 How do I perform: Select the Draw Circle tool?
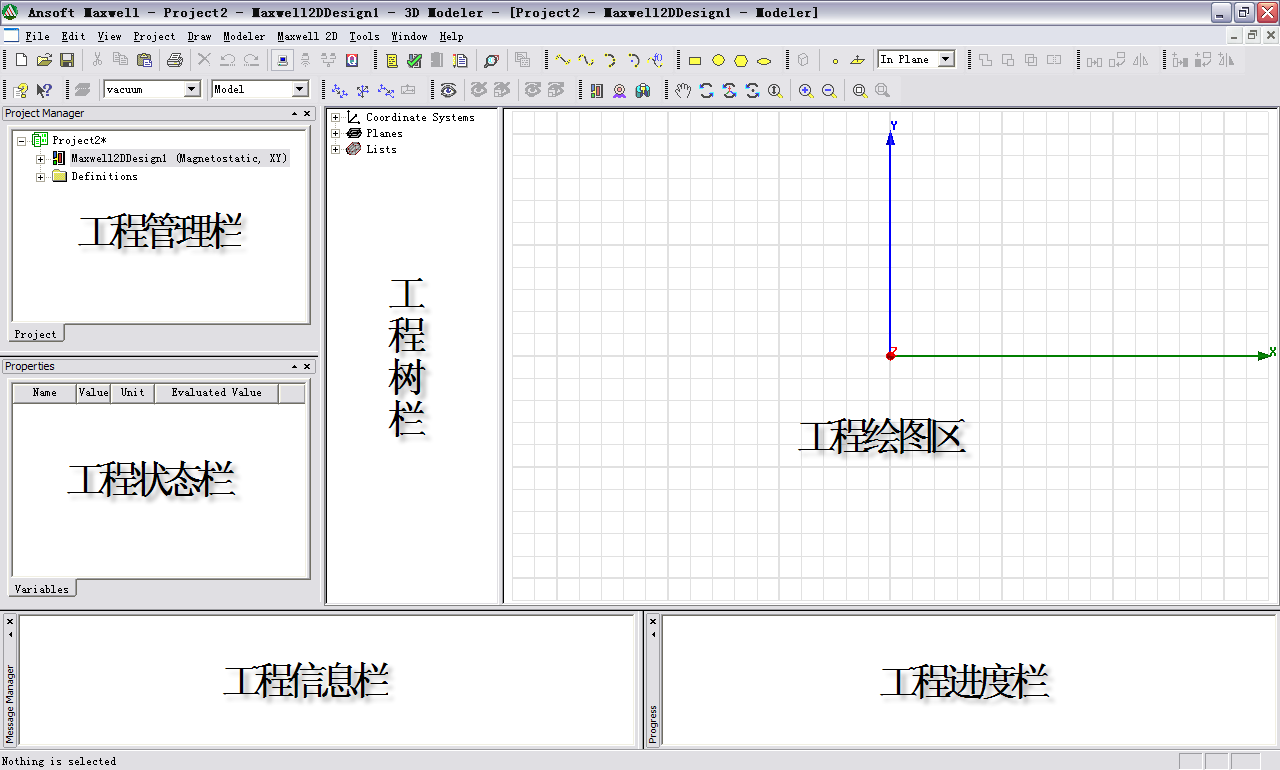(x=718, y=61)
